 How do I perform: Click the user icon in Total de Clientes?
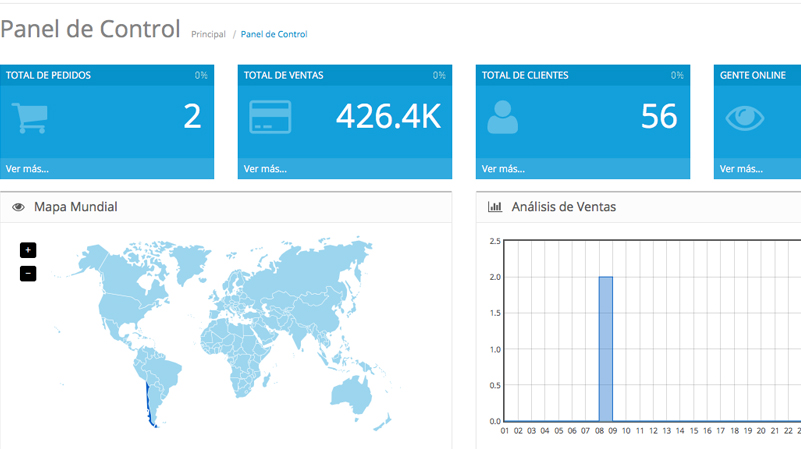click(x=502, y=117)
